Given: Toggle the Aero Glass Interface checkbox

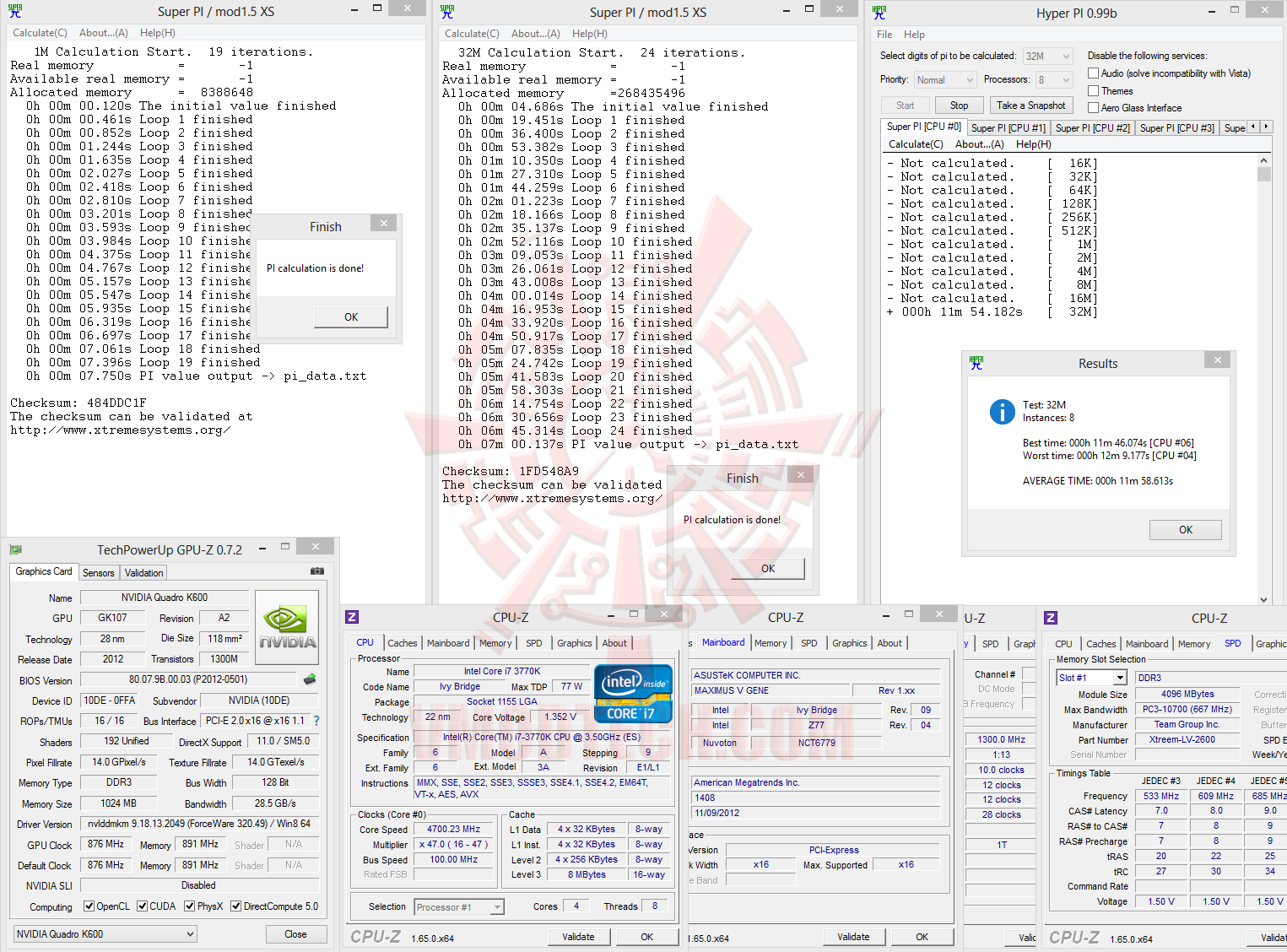Looking at the screenshot, I should (1093, 107).
